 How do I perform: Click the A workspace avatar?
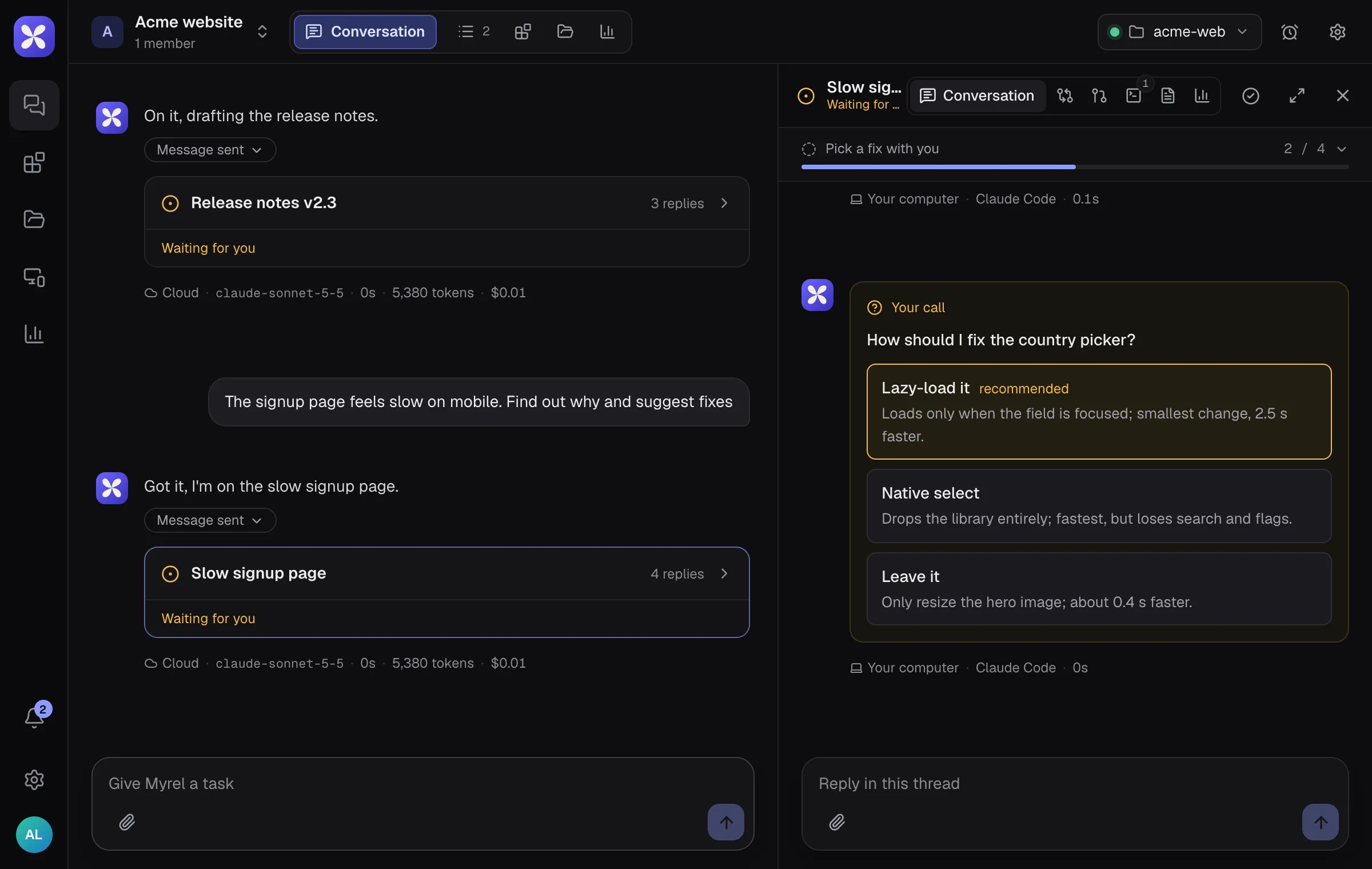click(x=107, y=31)
